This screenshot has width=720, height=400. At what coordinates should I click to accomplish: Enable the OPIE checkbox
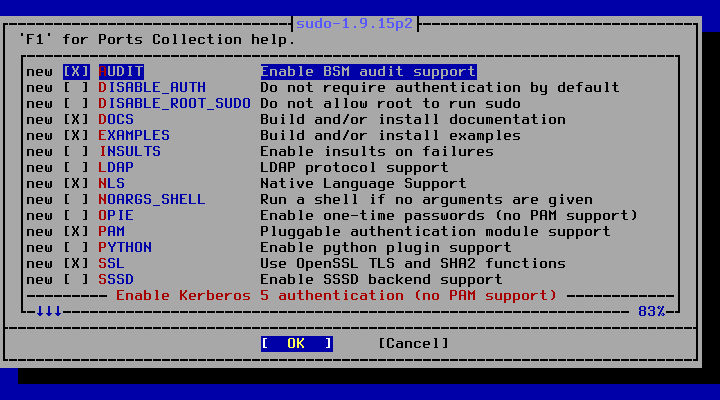[x=76, y=216]
